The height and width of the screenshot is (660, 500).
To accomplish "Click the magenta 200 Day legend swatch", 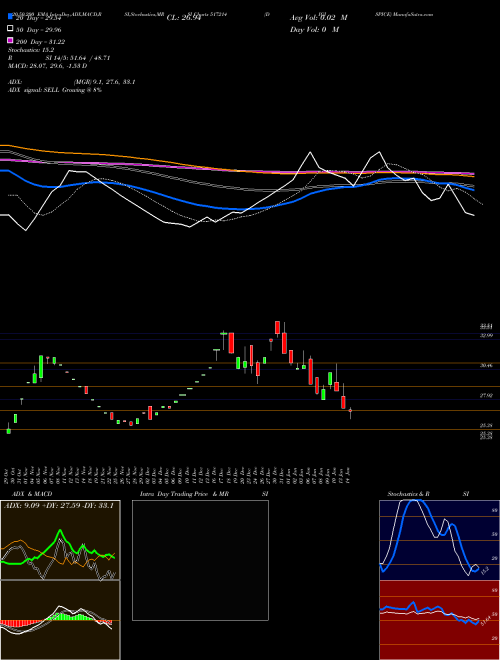I will coord(10,40).
